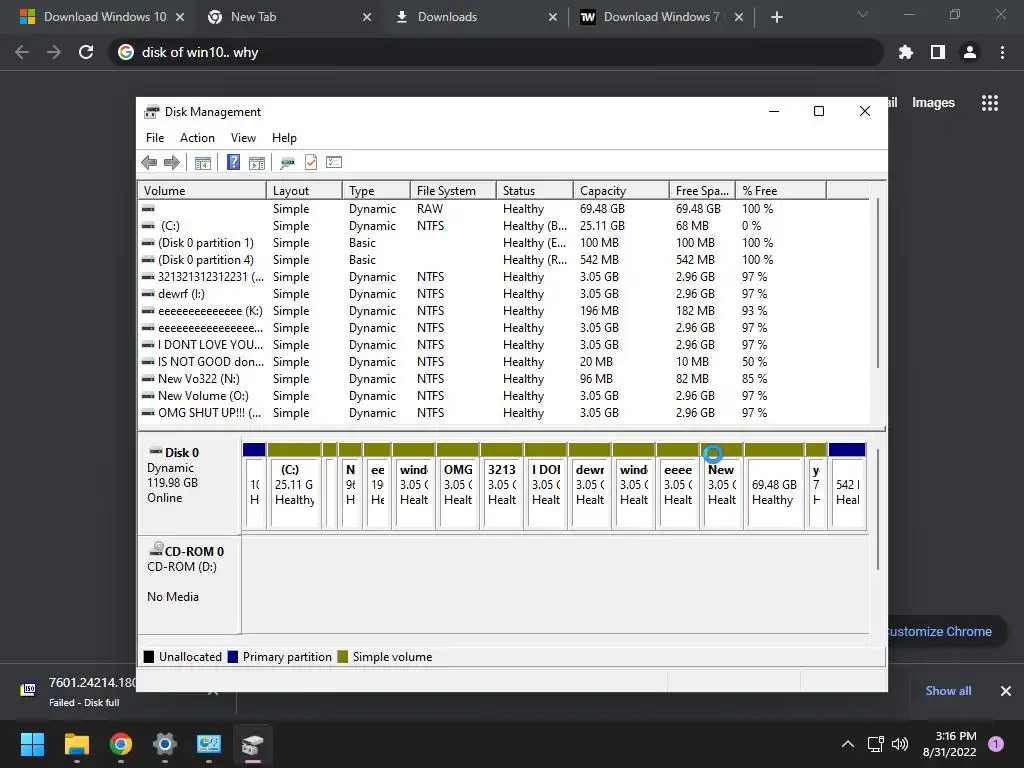Open the File menu in Disk Management

click(x=155, y=138)
